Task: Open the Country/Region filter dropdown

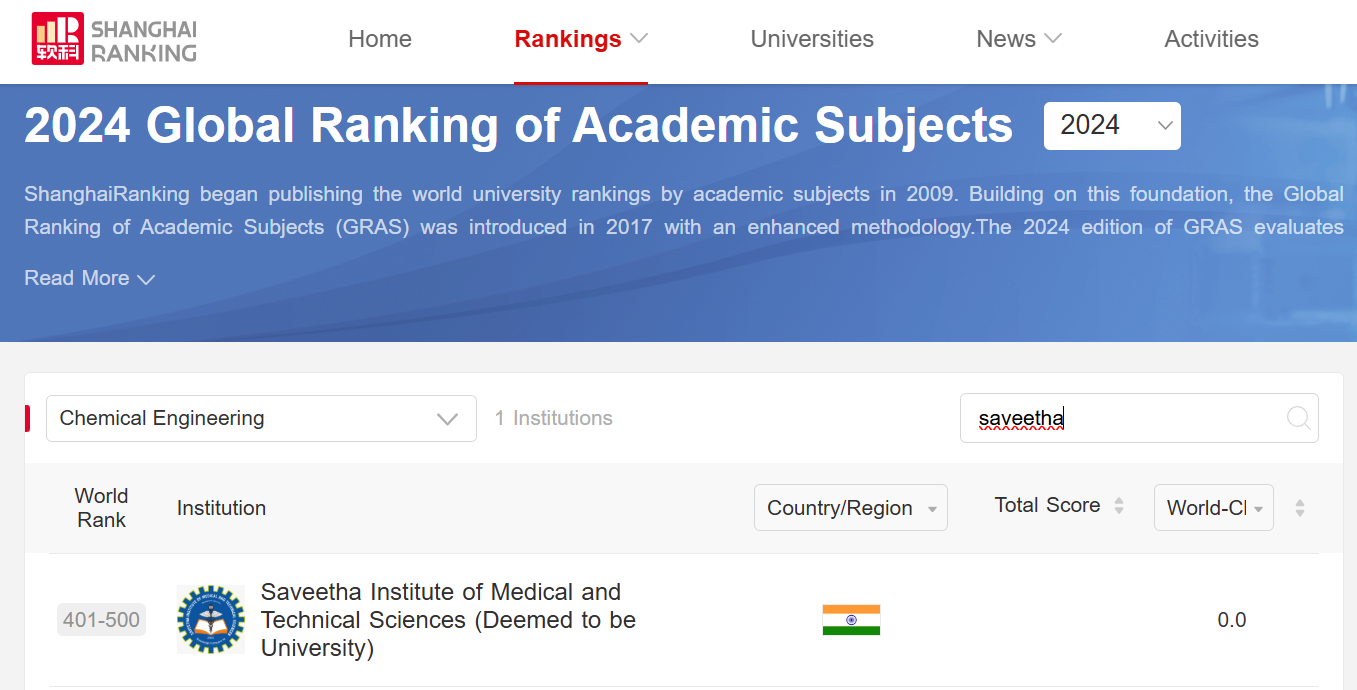Action: 850,508
